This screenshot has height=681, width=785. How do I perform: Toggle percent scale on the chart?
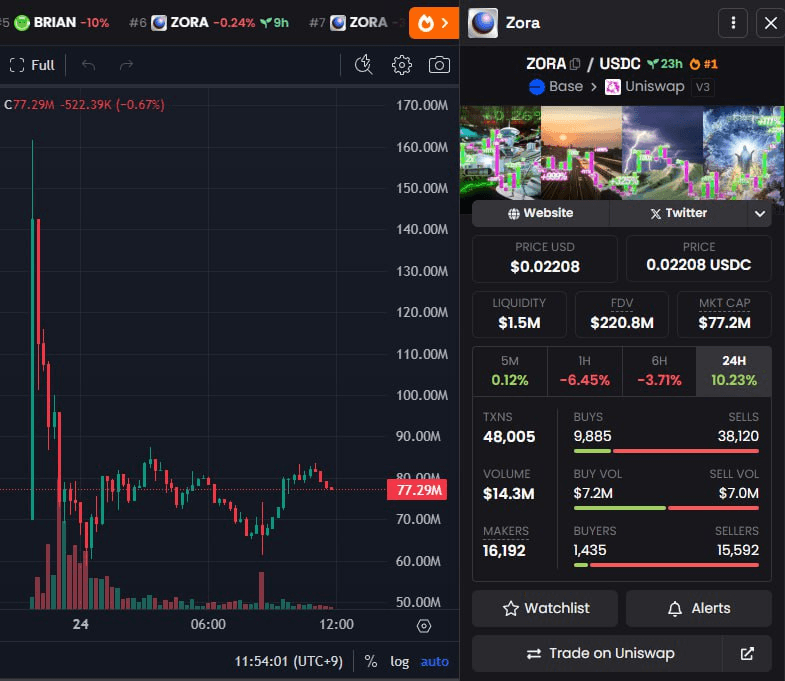click(x=371, y=661)
